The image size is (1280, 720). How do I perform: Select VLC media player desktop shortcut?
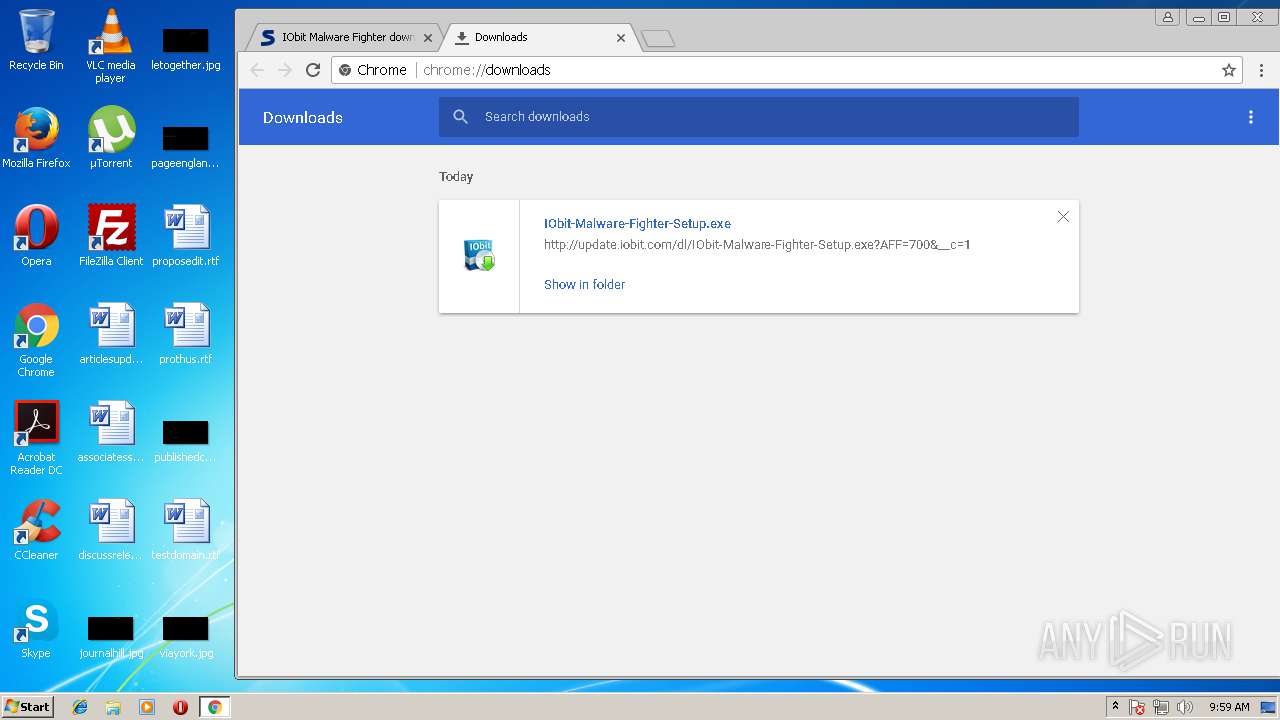pos(111,46)
